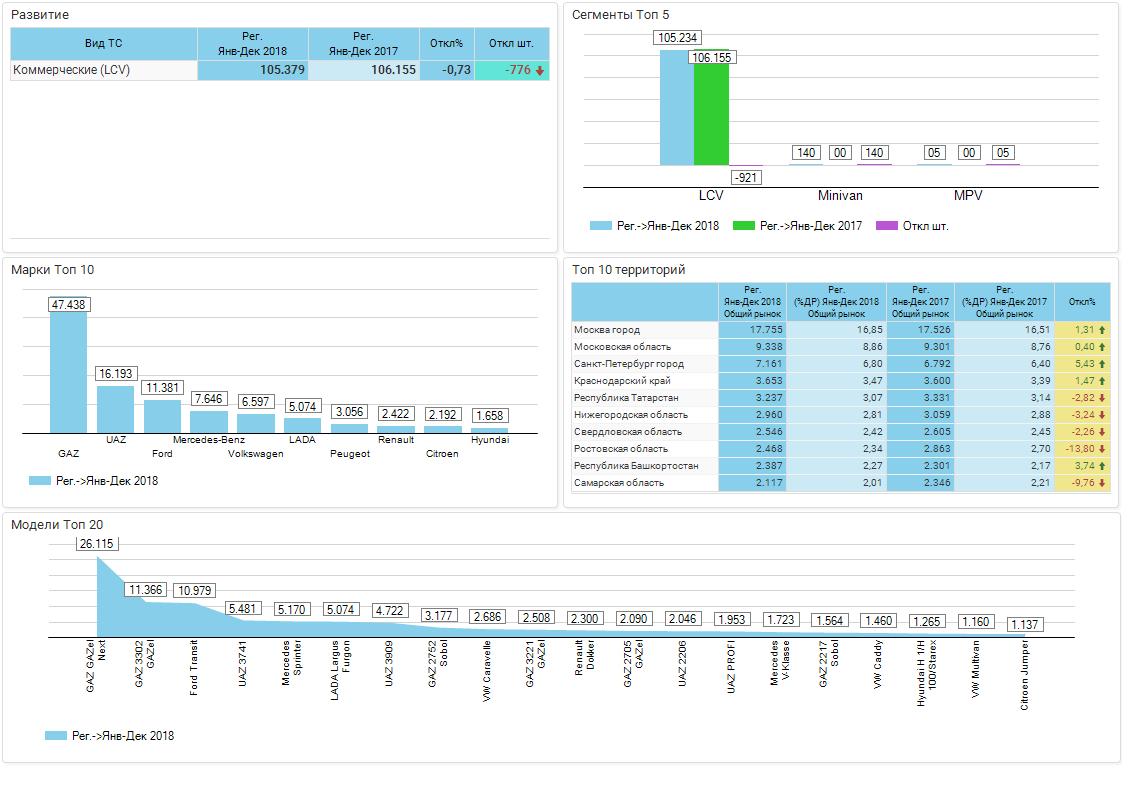Click the red down arrow beside -776
The height and width of the screenshot is (793, 1122).
[540, 71]
